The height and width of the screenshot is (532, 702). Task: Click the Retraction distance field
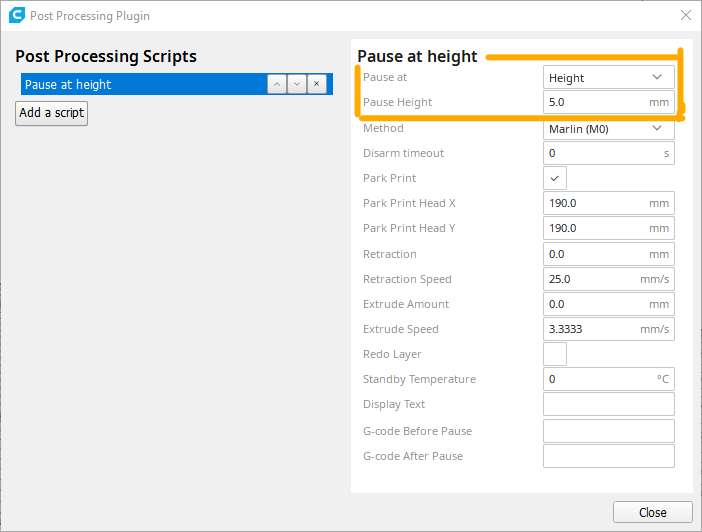click(x=609, y=254)
